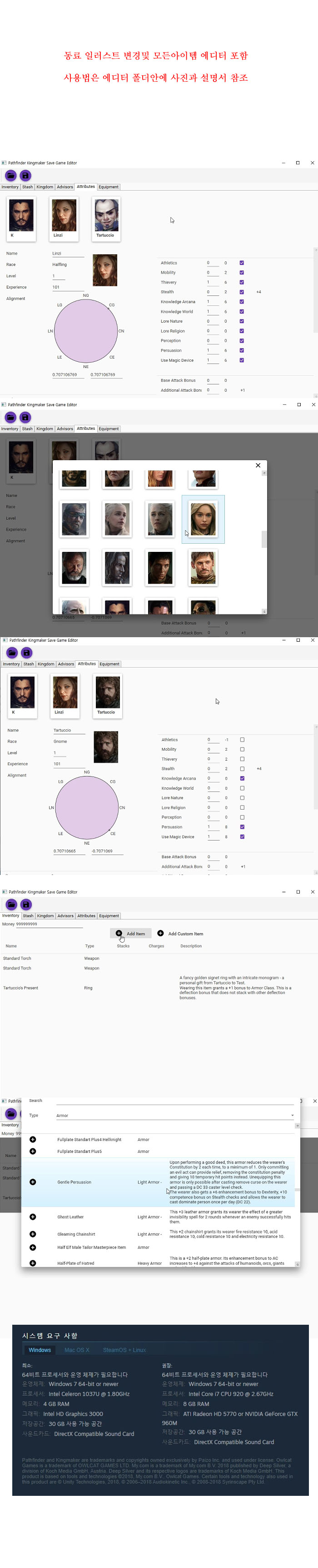Click the Add Custom Item button
Viewport: 318px width, 1568px height.
pyautogui.click(x=180, y=933)
